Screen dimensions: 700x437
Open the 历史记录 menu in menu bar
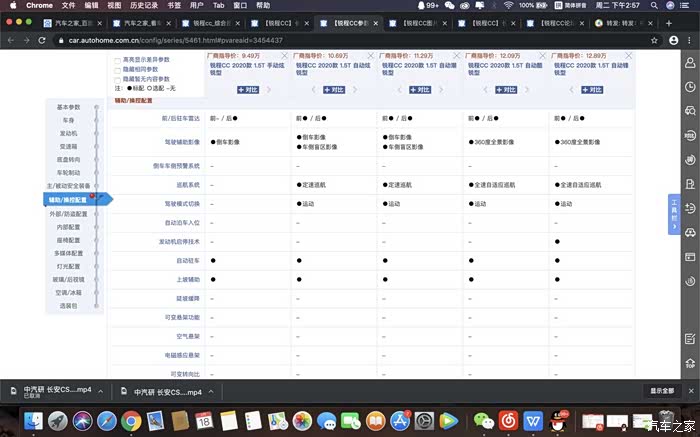coord(145,5)
